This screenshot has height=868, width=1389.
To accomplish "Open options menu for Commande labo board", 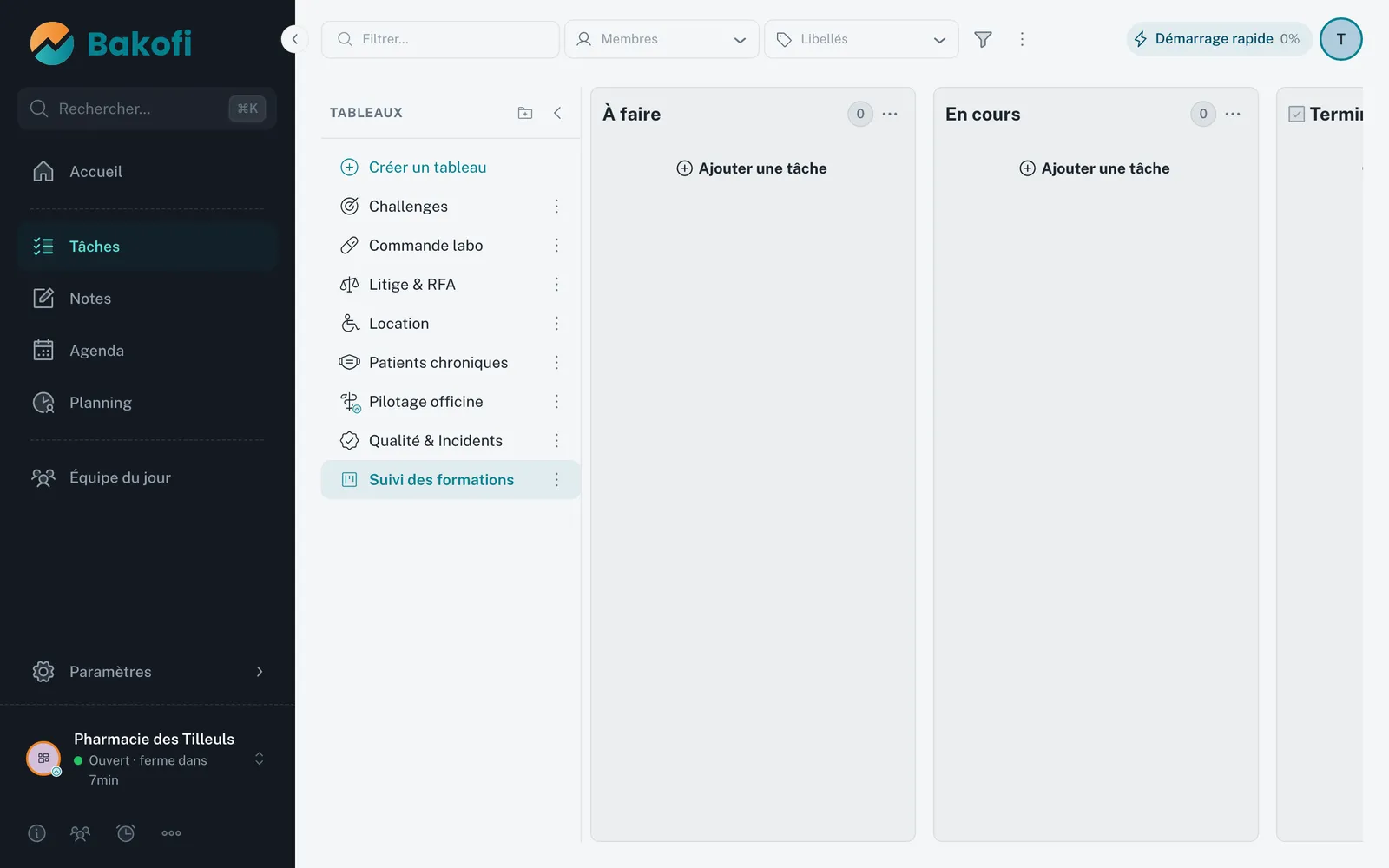I will pos(556,246).
